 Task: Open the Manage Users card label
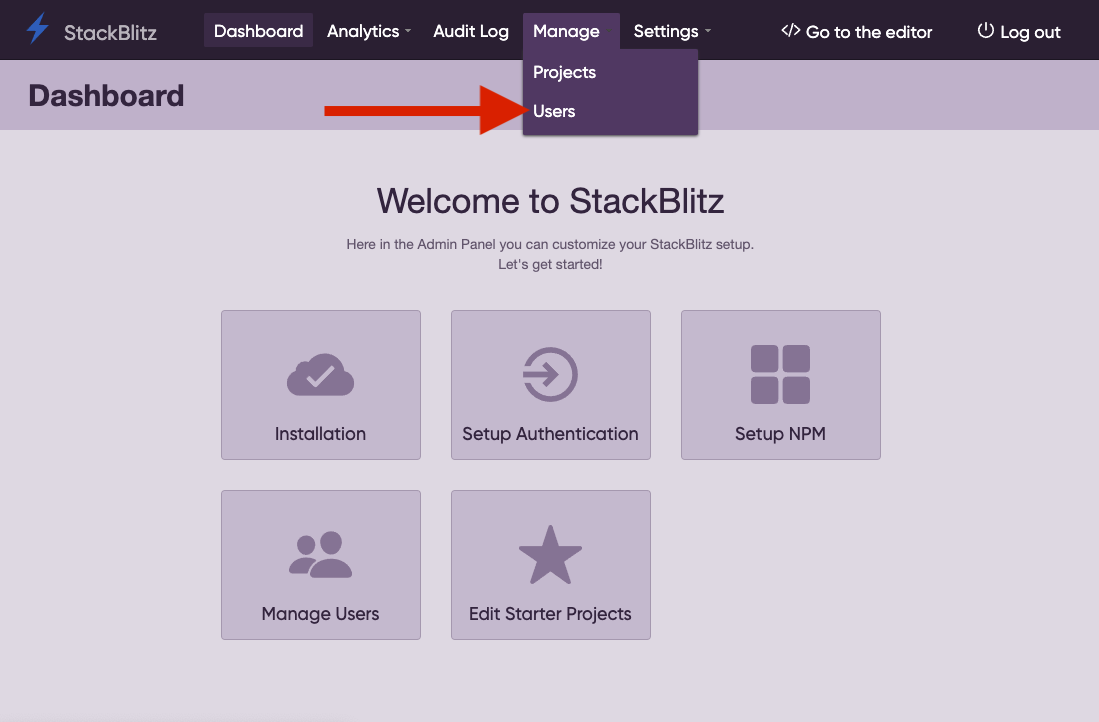tap(320, 614)
